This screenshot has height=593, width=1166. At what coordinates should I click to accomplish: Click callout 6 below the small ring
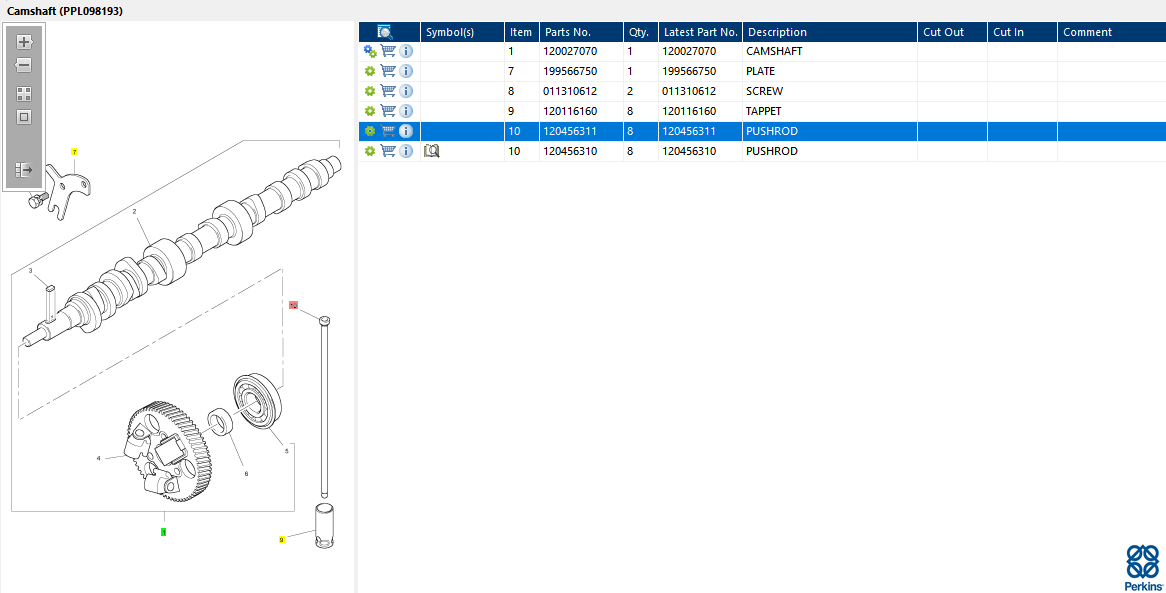(246, 473)
